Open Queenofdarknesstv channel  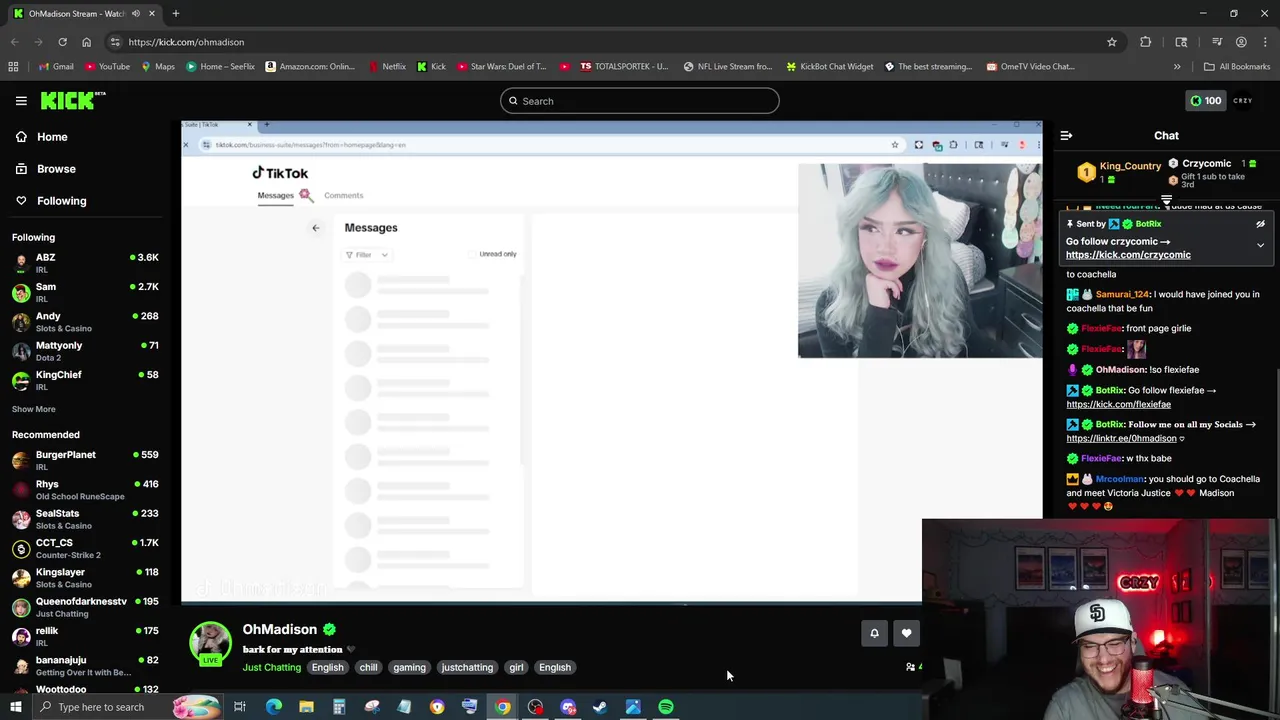click(x=85, y=607)
